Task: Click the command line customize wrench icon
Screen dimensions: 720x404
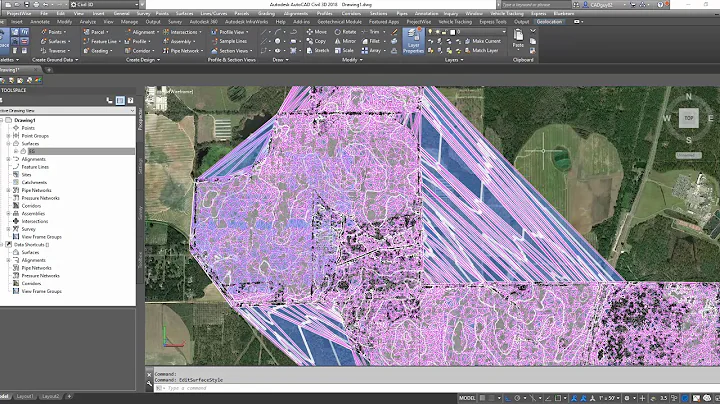Action: click(x=149, y=384)
